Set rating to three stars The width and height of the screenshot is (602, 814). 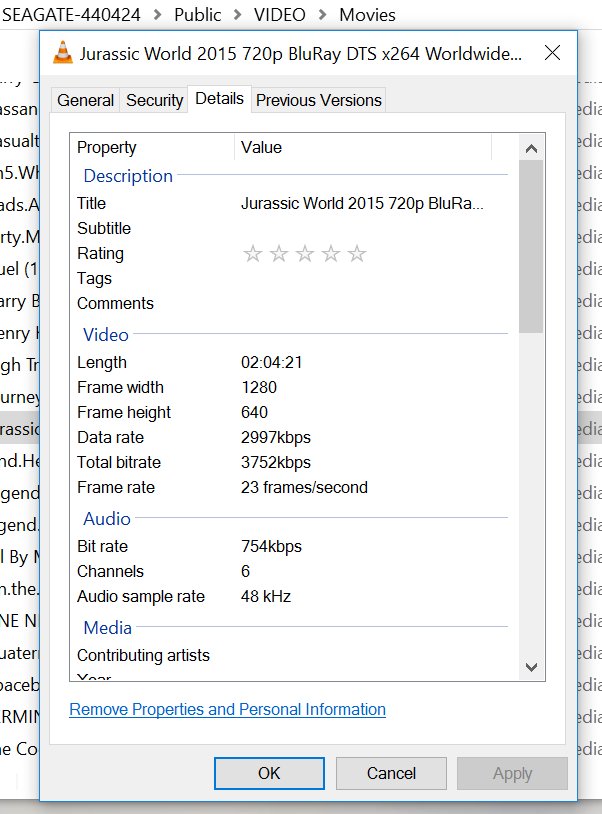click(x=305, y=254)
